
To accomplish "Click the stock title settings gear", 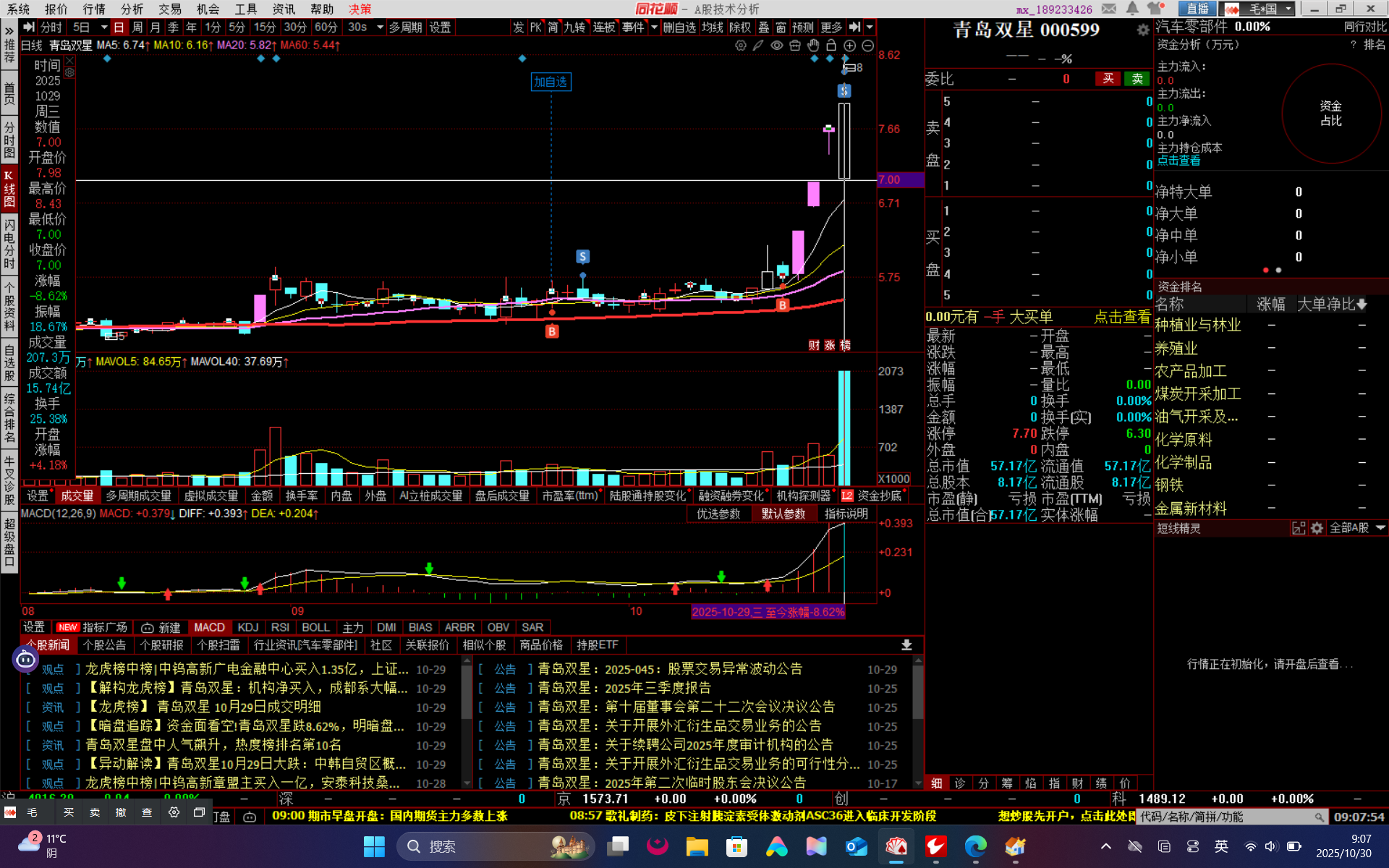I will pyautogui.click(x=1142, y=30).
